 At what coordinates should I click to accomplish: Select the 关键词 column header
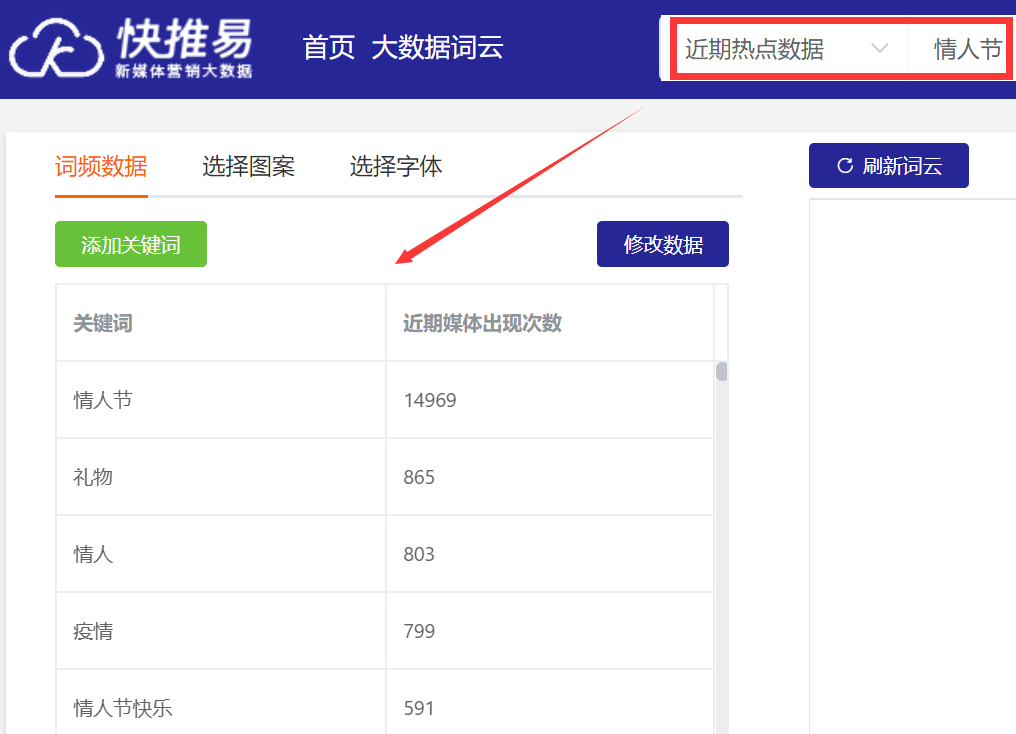221,323
